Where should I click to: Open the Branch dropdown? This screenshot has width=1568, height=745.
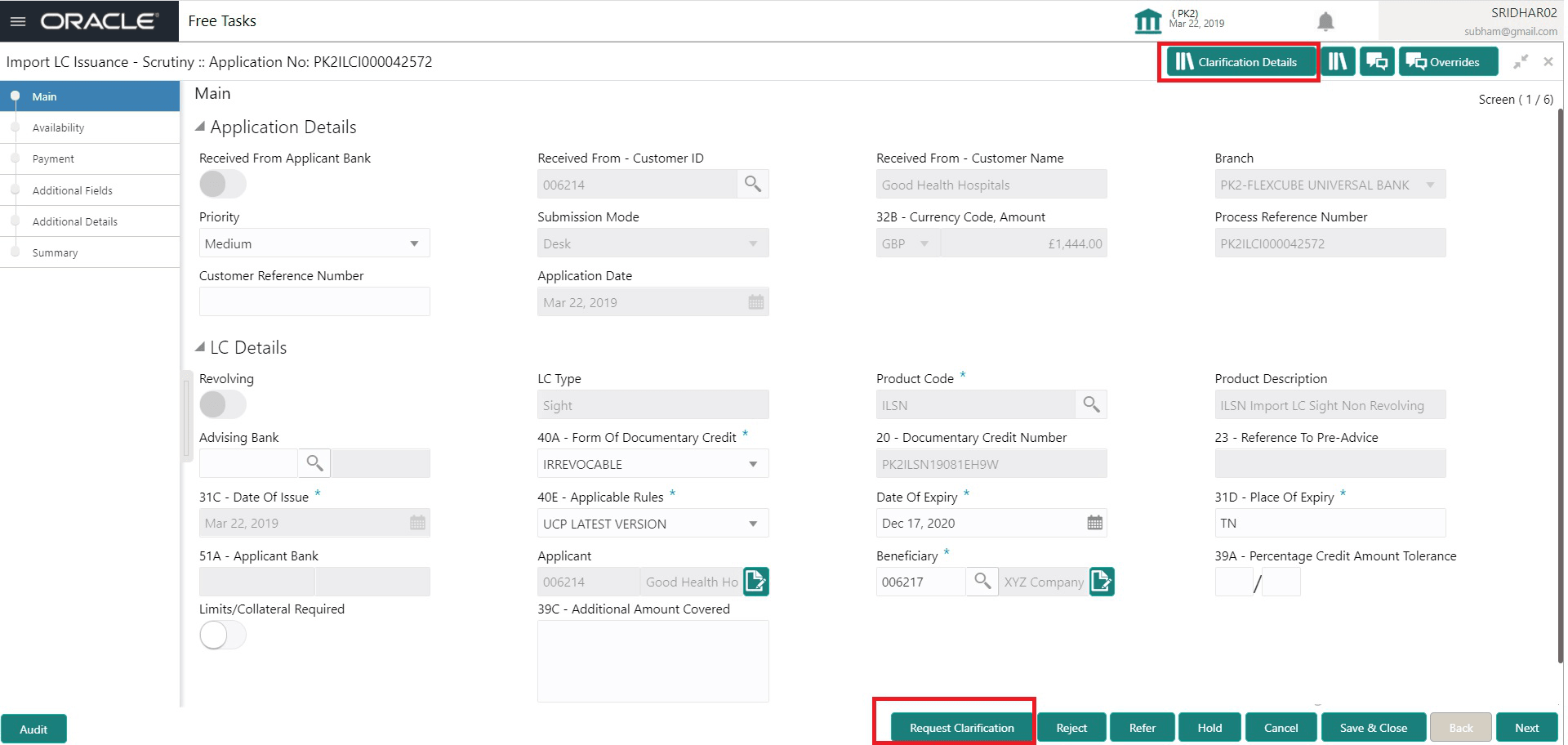coord(1330,185)
